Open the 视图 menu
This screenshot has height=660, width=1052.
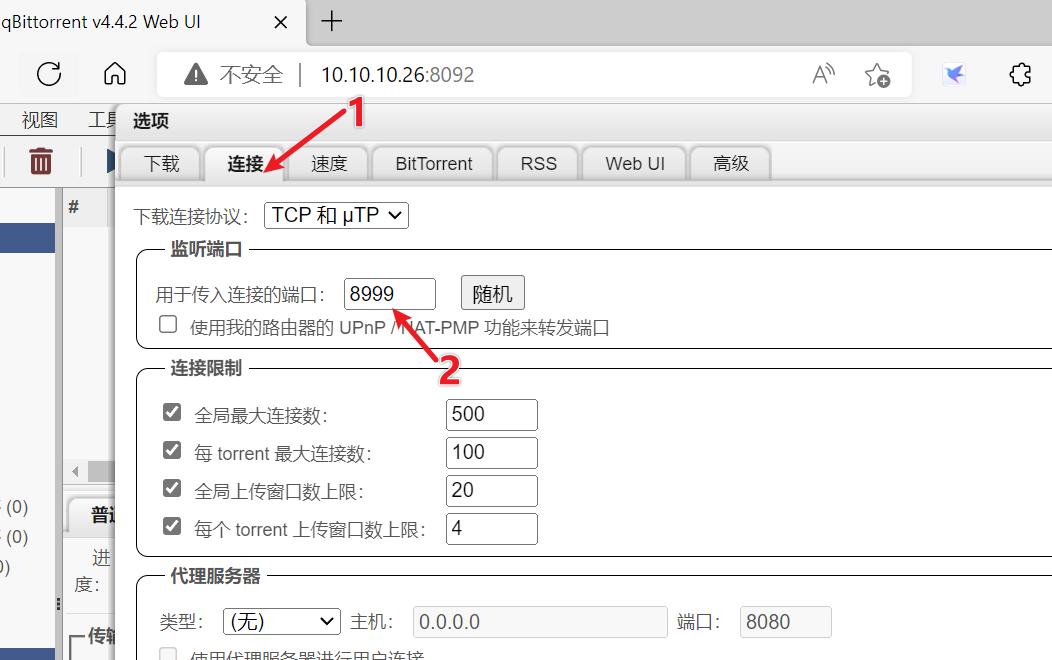tap(38, 119)
